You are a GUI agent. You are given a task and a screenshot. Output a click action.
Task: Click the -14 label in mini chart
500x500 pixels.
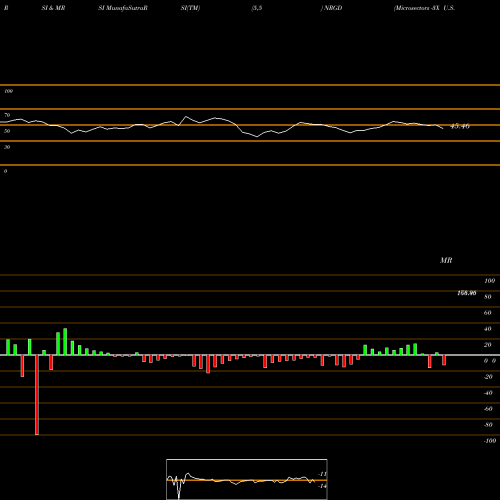[322, 486]
